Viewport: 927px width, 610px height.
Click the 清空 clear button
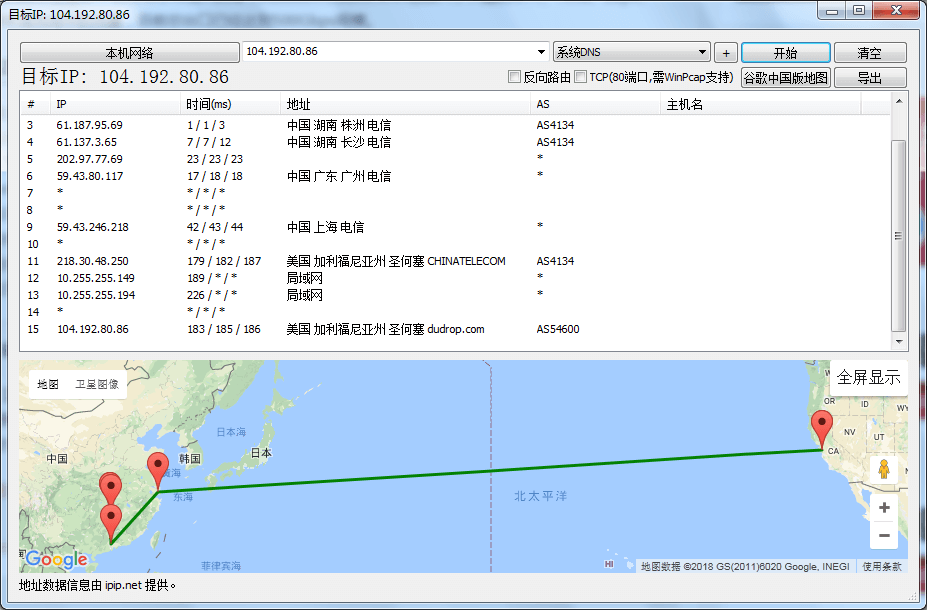pyautogui.click(x=869, y=53)
